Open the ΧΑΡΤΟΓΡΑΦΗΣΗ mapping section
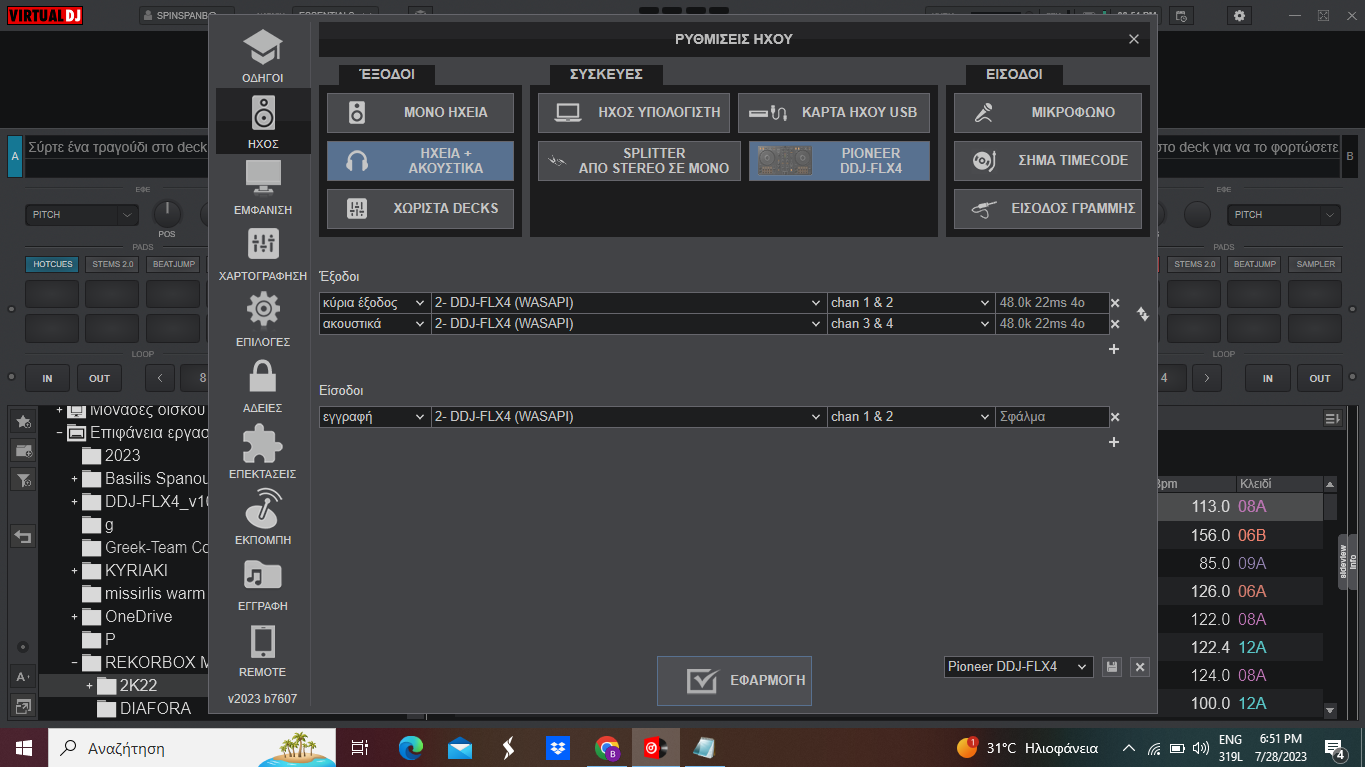 [x=263, y=254]
